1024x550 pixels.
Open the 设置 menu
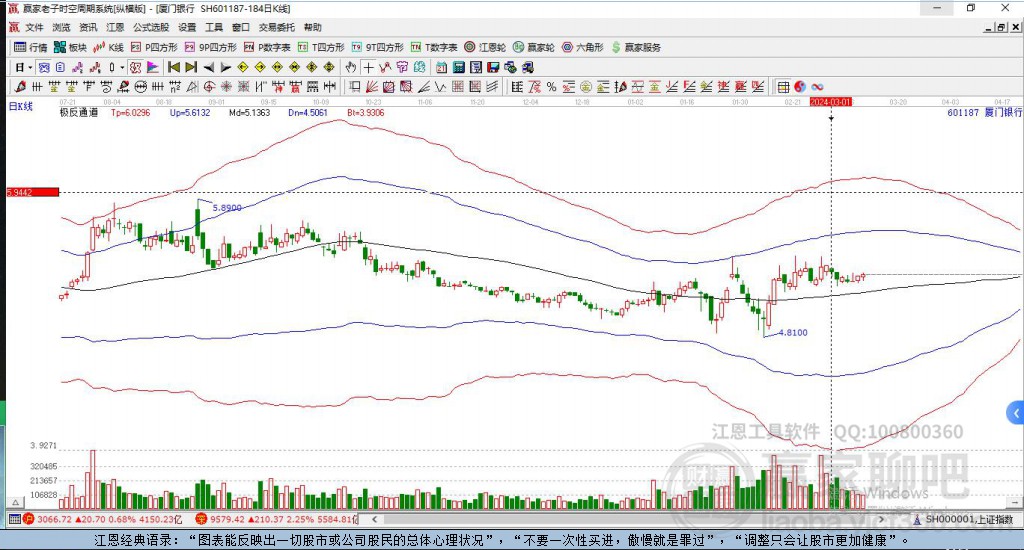tap(187, 27)
